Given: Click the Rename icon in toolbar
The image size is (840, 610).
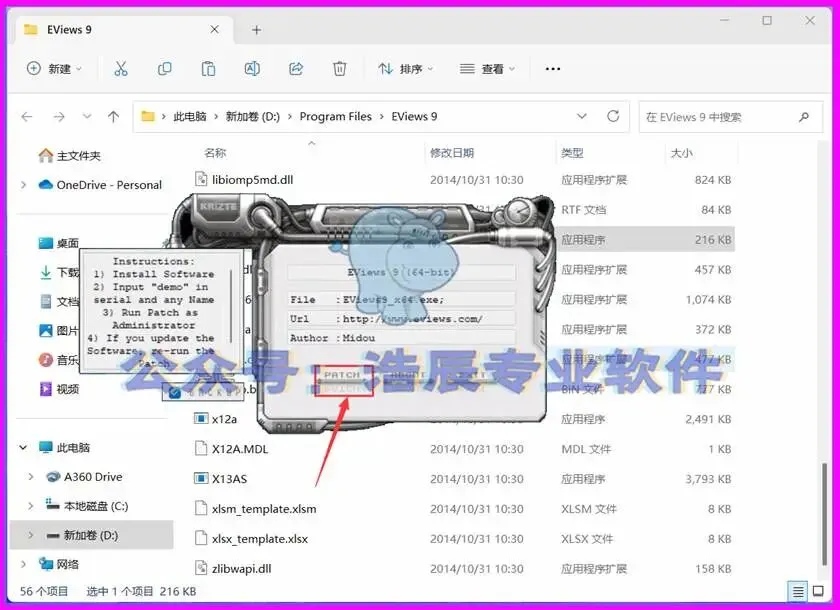Looking at the screenshot, I should point(252,69).
